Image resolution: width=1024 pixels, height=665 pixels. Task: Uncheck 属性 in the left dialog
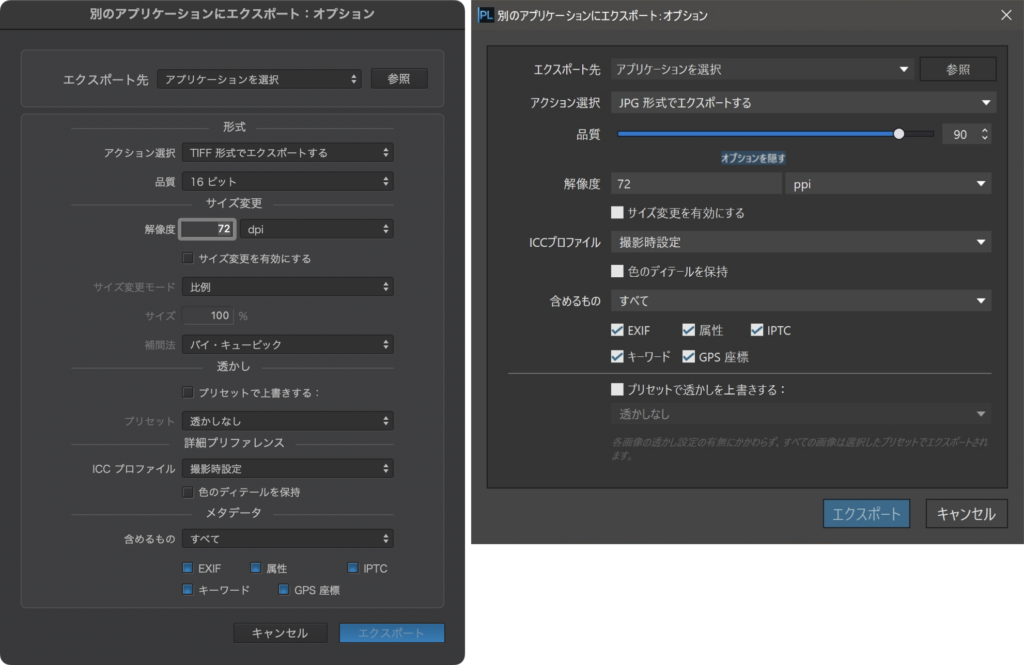pos(255,568)
